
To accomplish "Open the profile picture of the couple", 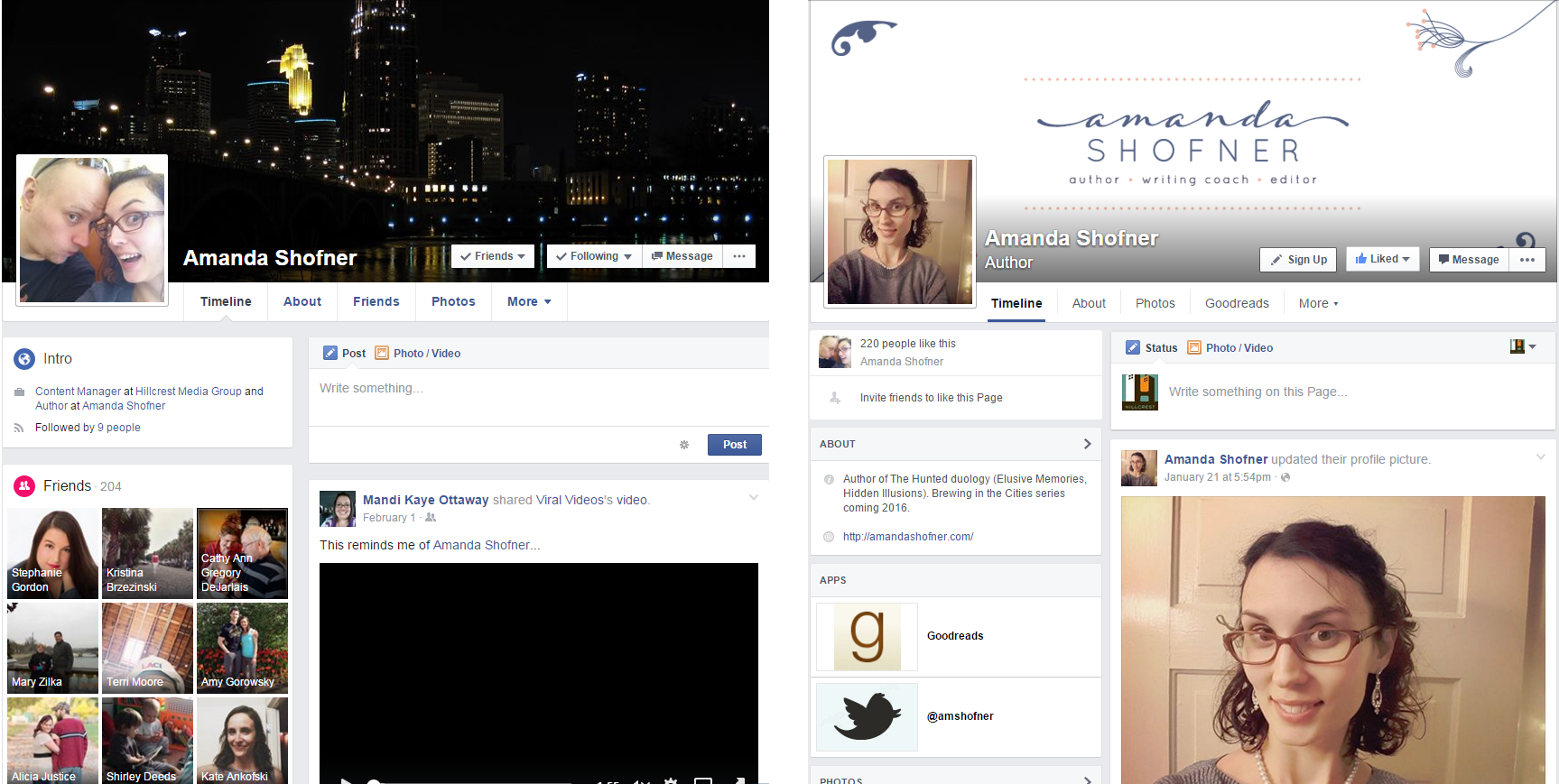I will point(92,230).
